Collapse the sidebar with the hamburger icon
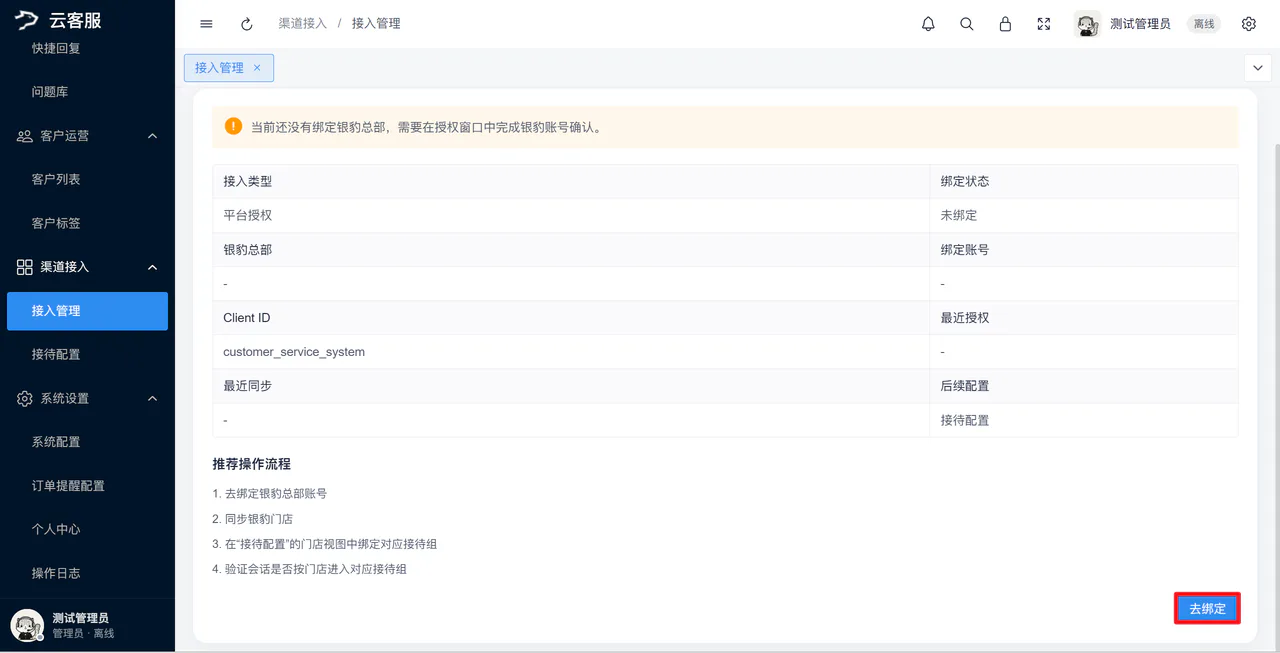Image resolution: width=1280 pixels, height=653 pixels. coord(206,24)
